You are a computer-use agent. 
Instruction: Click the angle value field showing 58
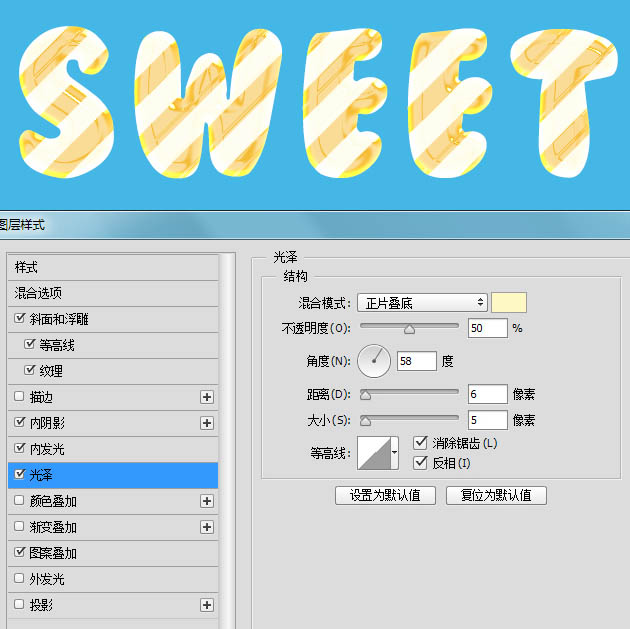417,361
